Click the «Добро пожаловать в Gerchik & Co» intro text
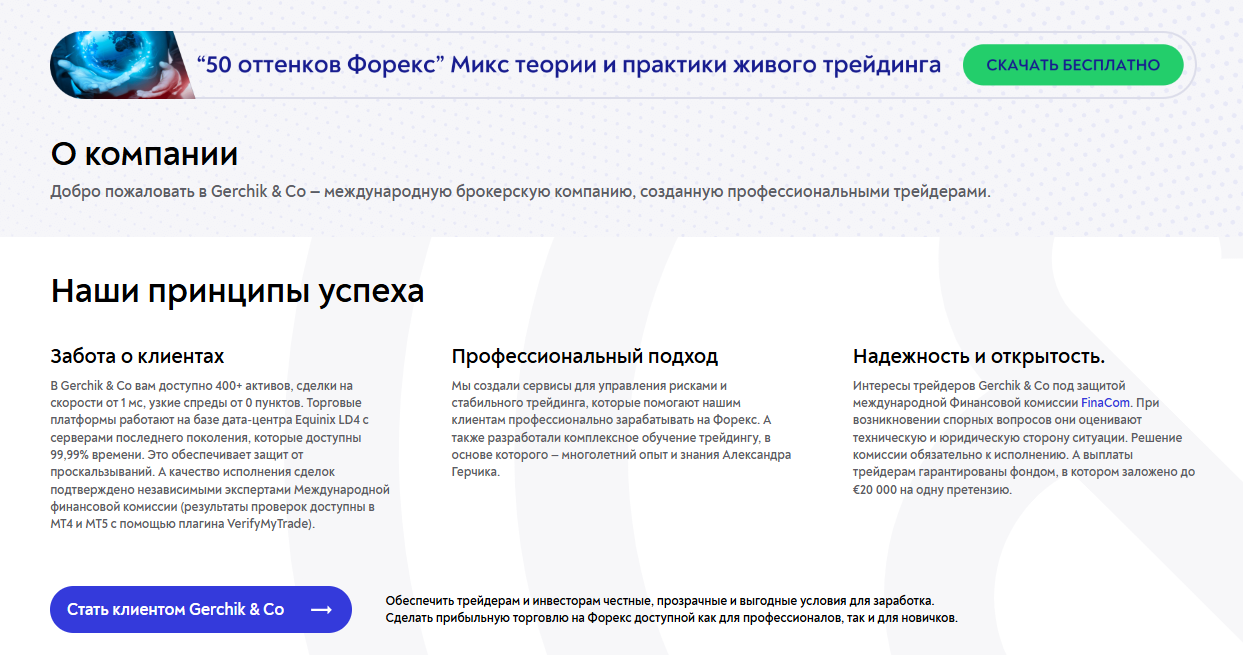 pyautogui.click(x=520, y=191)
